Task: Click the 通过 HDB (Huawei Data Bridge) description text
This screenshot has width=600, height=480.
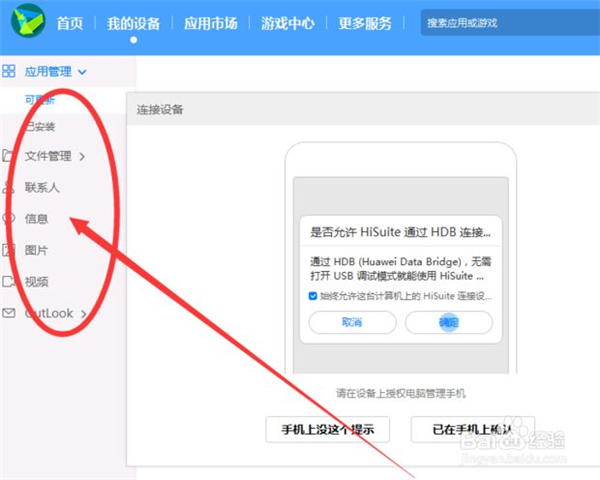Action: click(400, 269)
